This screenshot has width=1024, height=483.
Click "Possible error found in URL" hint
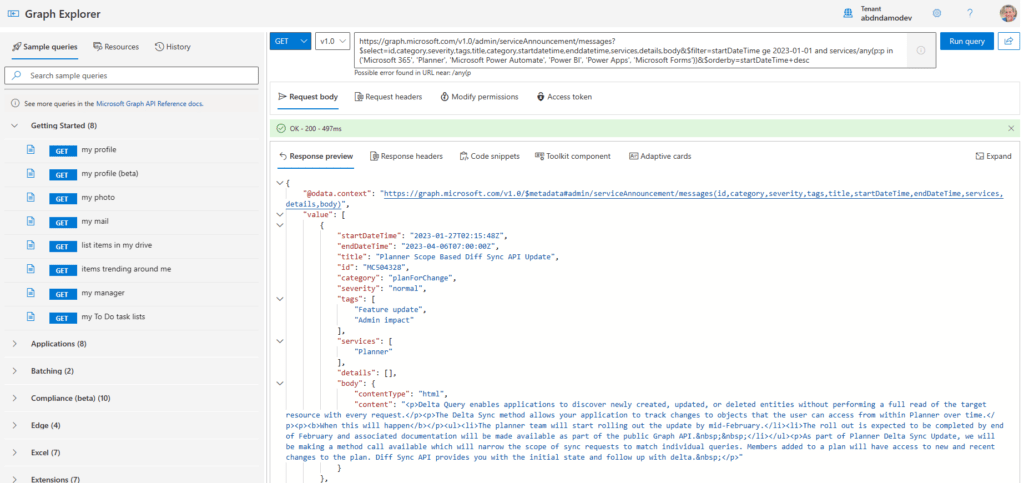pos(413,72)
